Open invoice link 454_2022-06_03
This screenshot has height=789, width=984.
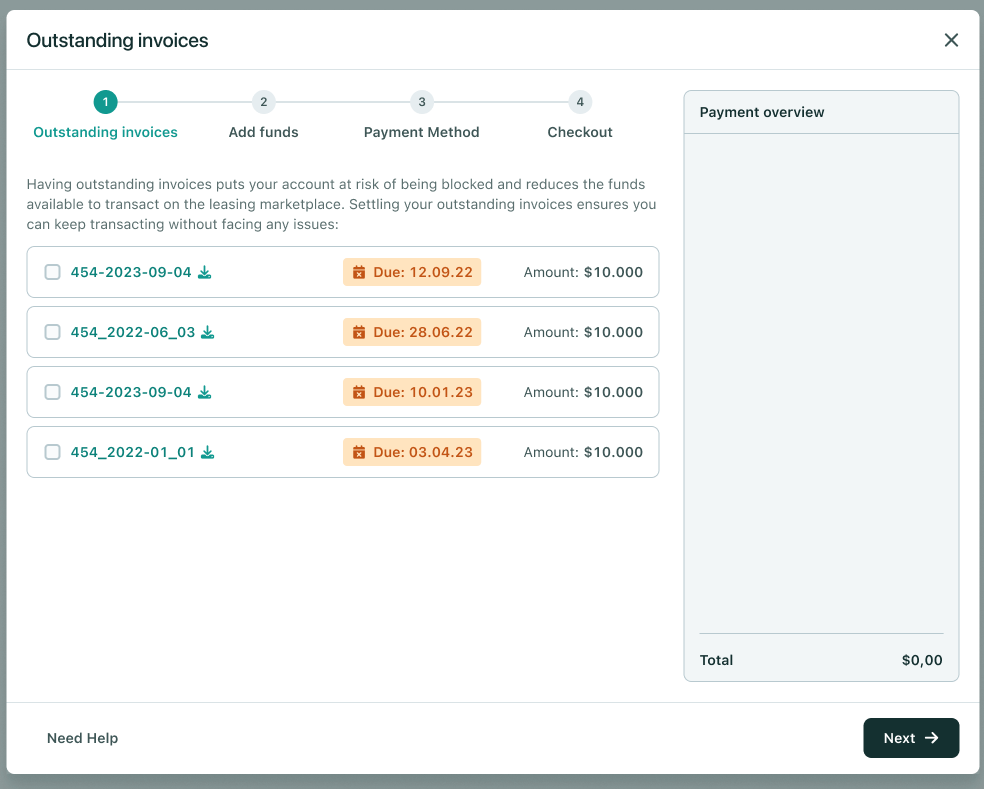[132, 332]
